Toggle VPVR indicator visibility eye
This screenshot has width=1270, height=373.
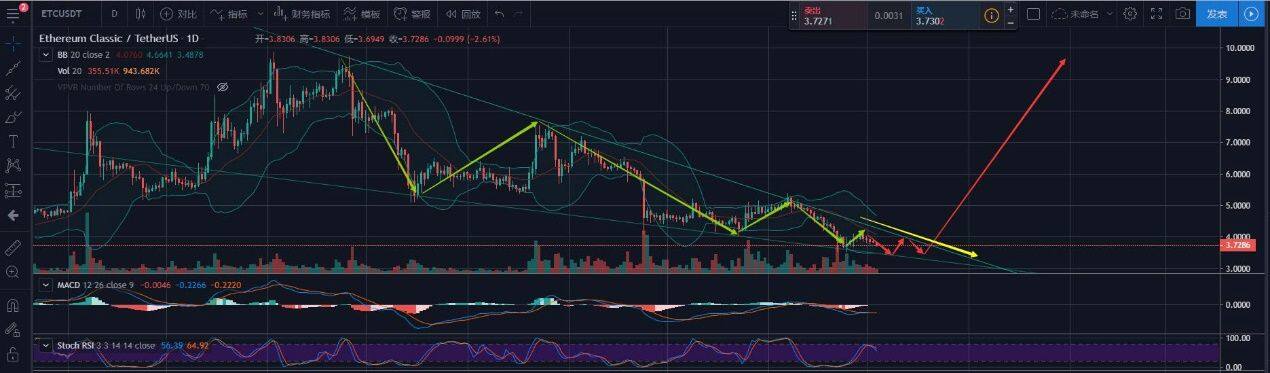click(224, 87)
